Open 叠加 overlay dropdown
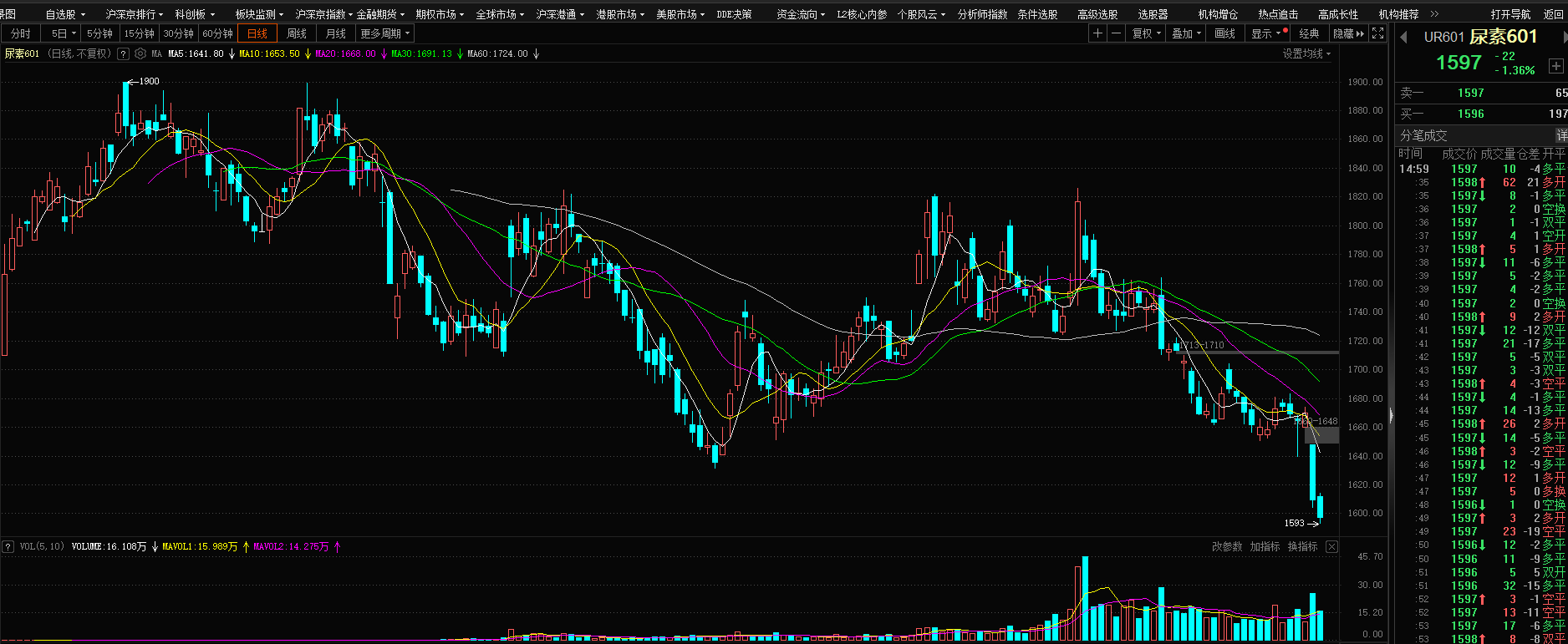 pos(1186,33)
